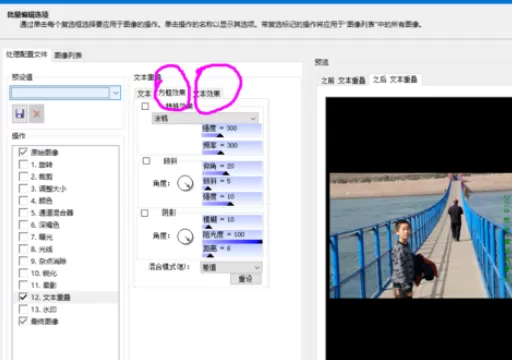This screenshot has width=512, height=360.
Task: Click the angle dial in the 倾斜 section
Action: pos(185,183)
